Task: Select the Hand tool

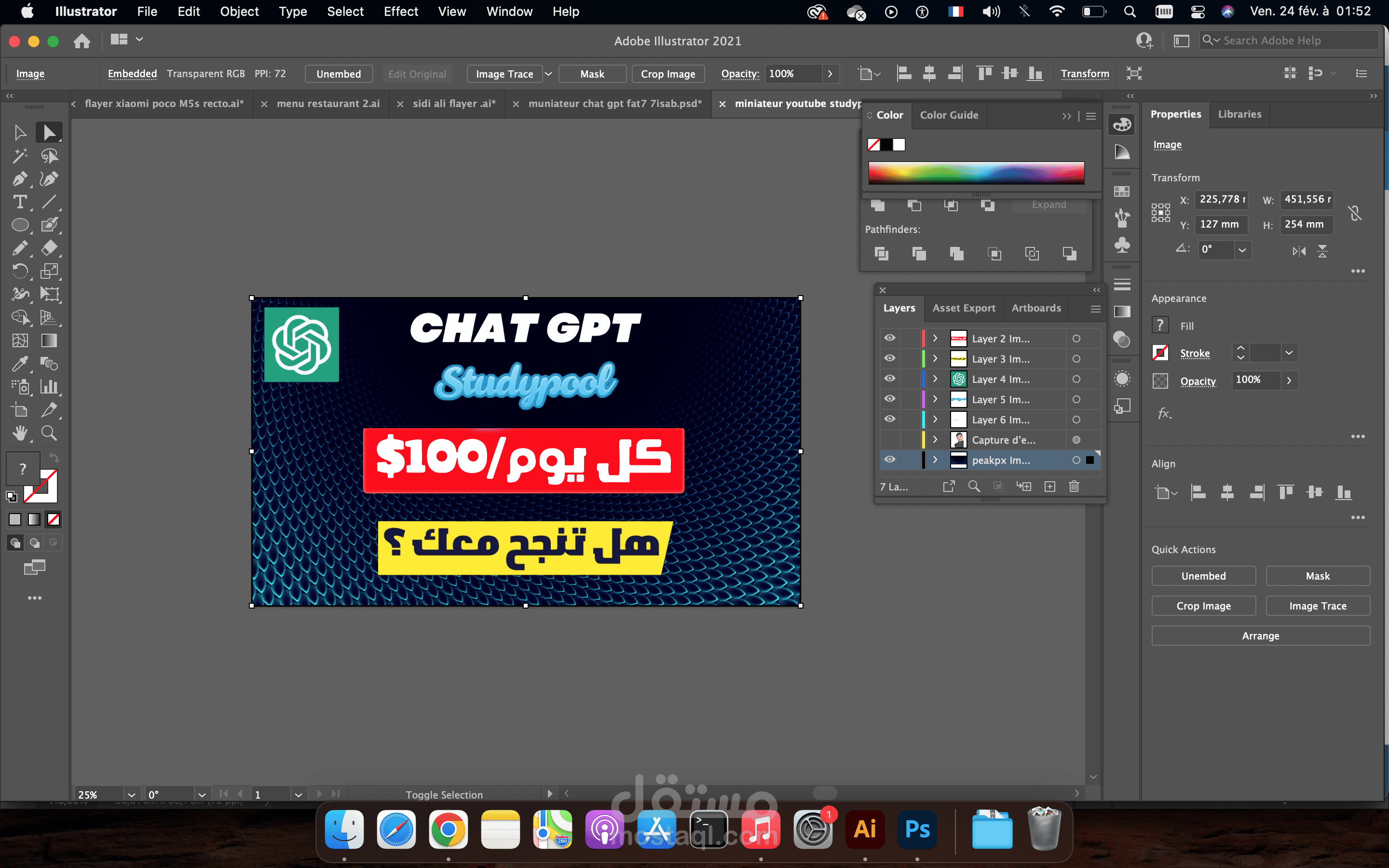Action: (x=19, y=433)
